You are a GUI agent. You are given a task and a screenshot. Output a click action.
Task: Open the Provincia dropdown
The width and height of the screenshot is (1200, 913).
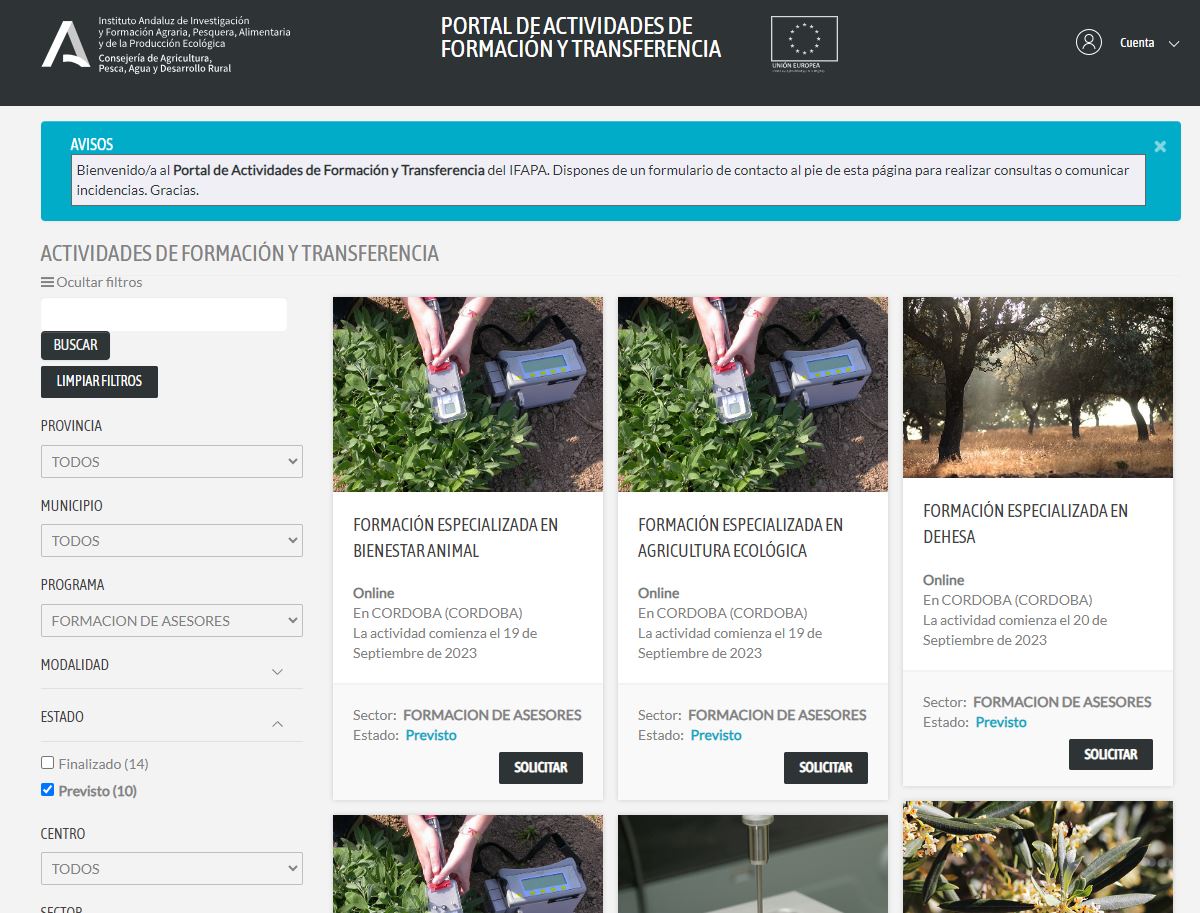pos(172,461)
